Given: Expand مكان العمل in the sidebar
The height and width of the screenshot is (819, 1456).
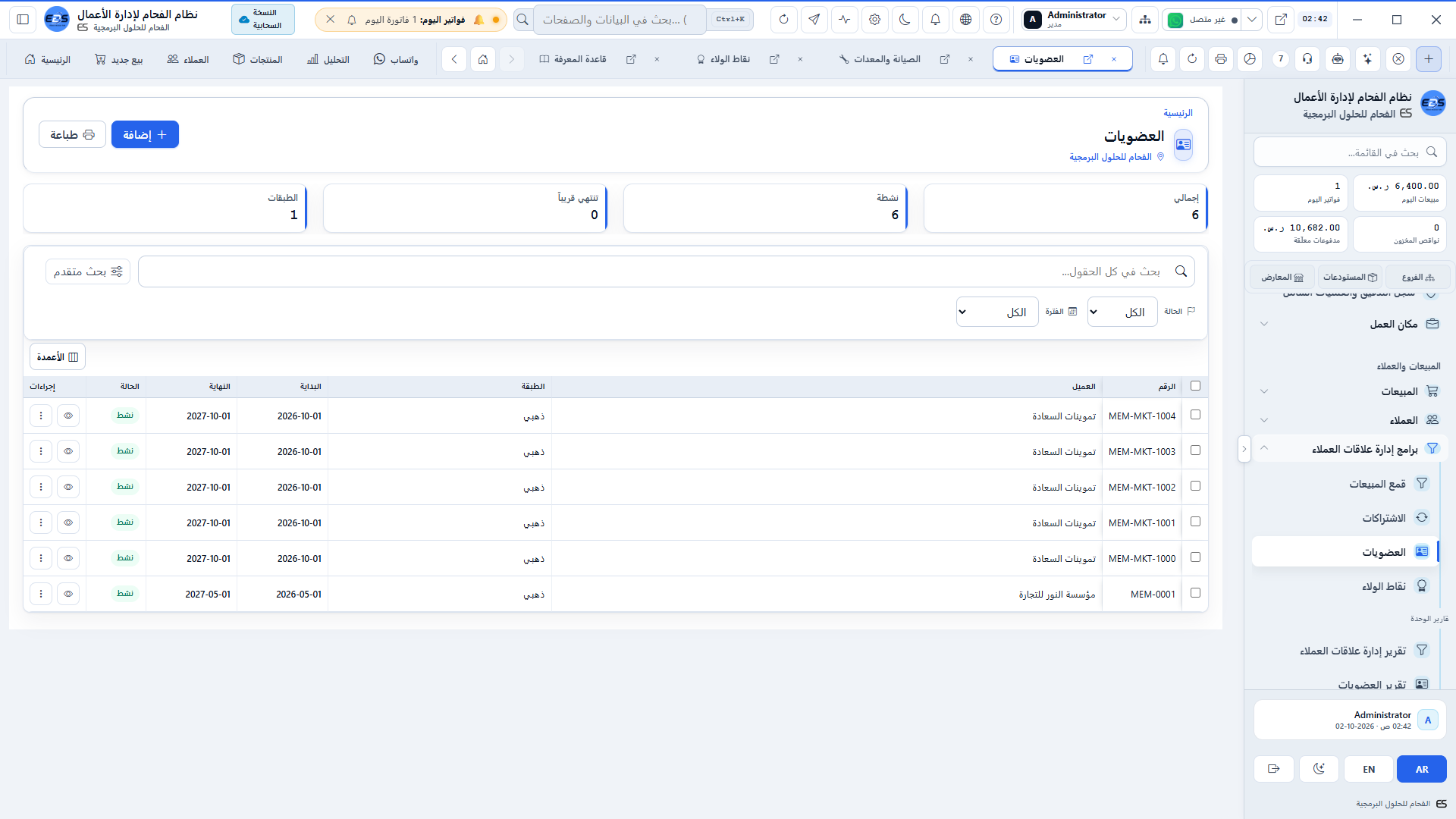Looking at the screenshot, I should pyautogui.click(x=1350, y=324).
